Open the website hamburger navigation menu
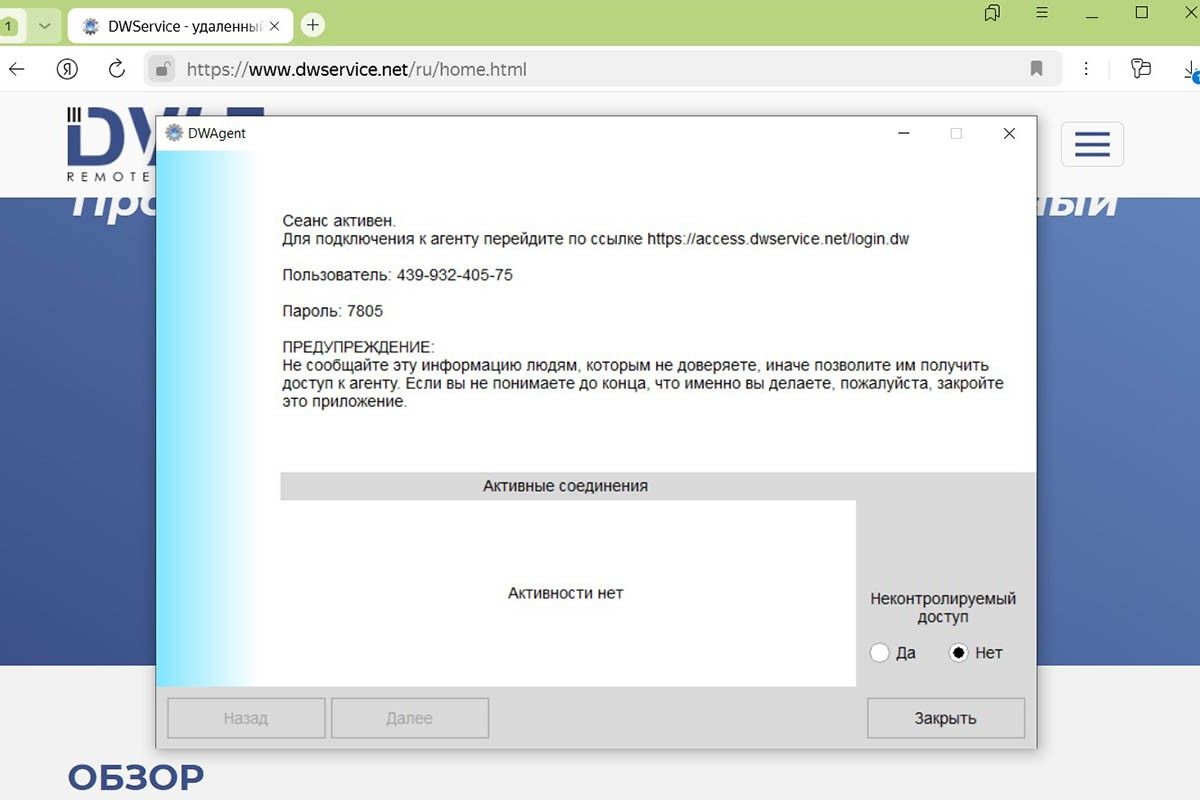The image size is (1200, 800). click(1092, 145)
